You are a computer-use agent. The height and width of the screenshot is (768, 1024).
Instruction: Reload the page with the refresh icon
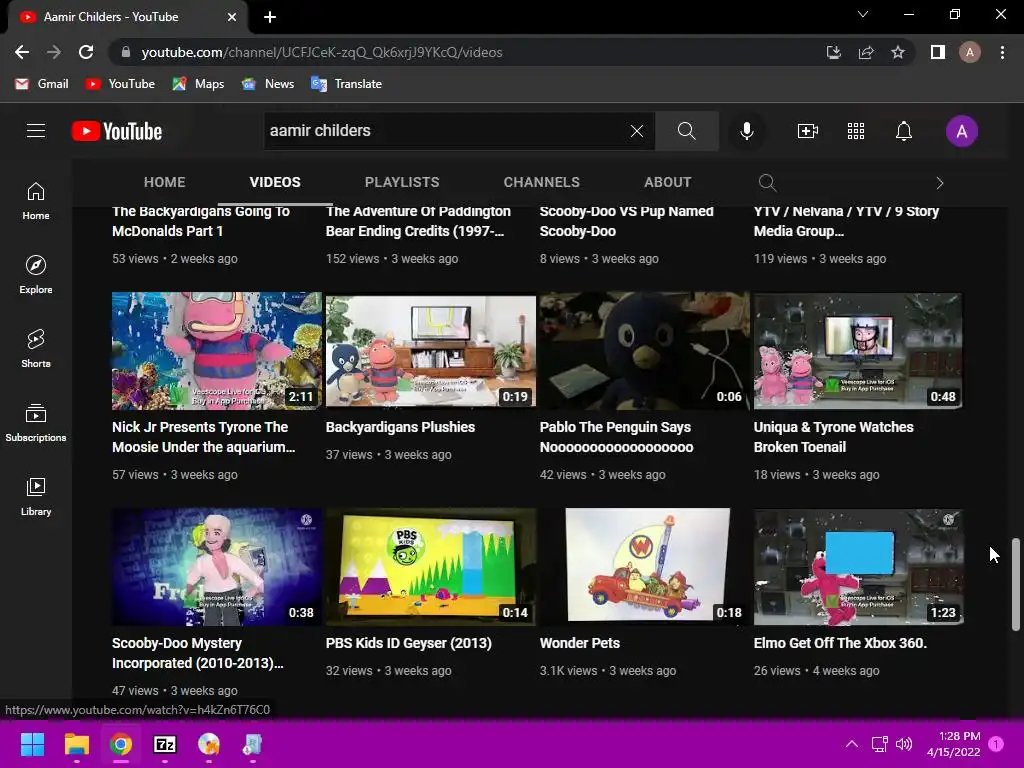86,52
